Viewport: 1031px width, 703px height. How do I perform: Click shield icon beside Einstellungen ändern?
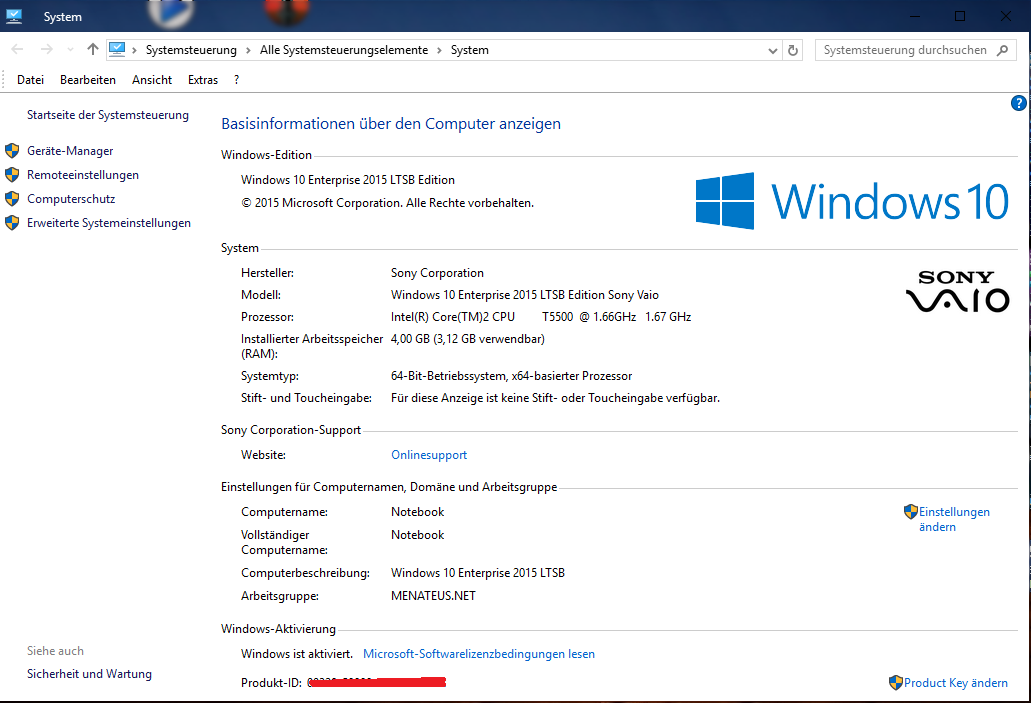click(911, 512)
